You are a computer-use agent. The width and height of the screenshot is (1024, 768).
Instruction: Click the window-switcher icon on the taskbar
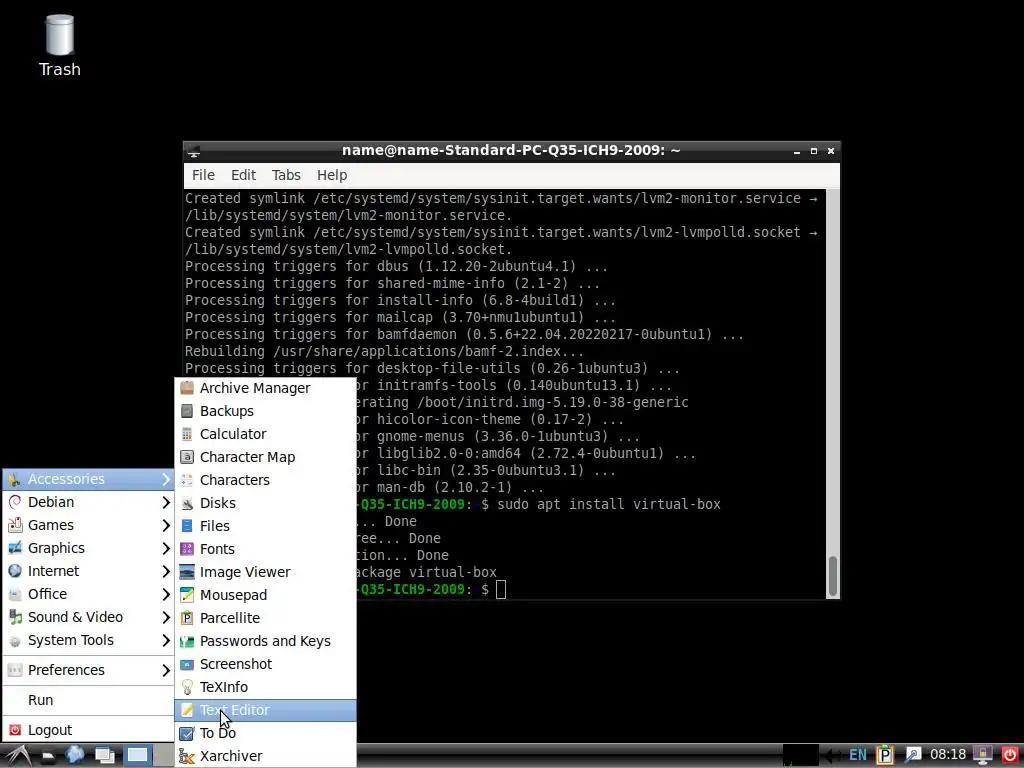click(x=104, y=756)
